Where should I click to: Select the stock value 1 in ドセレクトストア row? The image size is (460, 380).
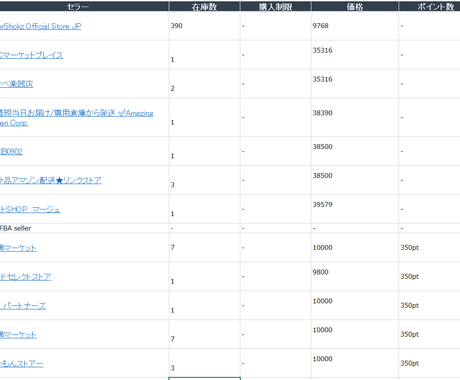(172, 282)
